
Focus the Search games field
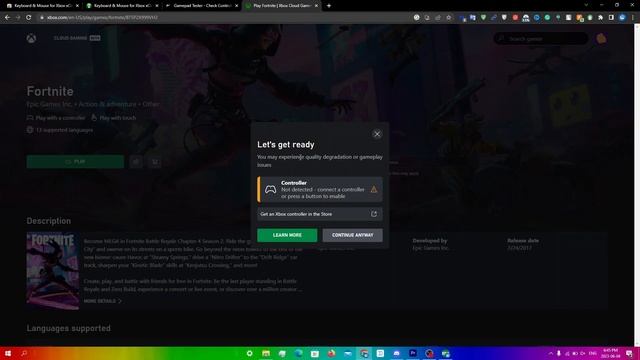point(541,39)
